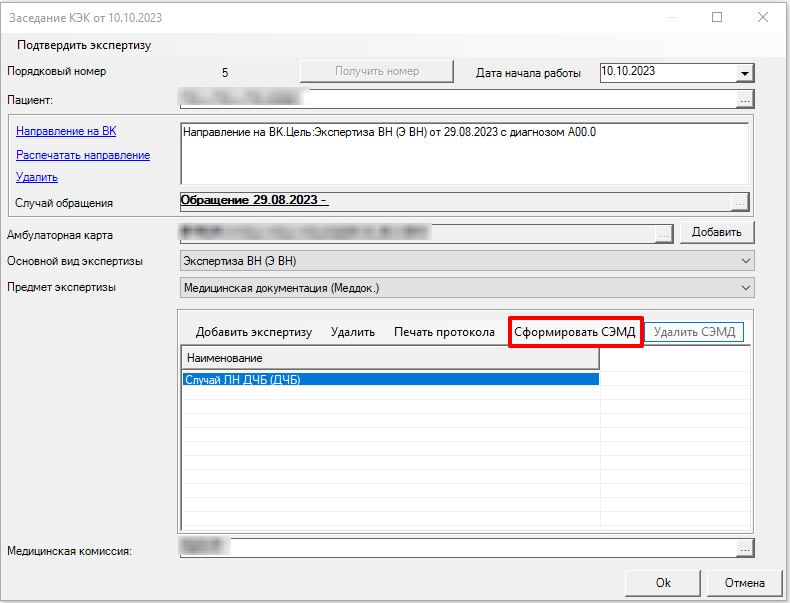Confirm the dialog with the Ok button
790x603 pixels.
(663, 583)
